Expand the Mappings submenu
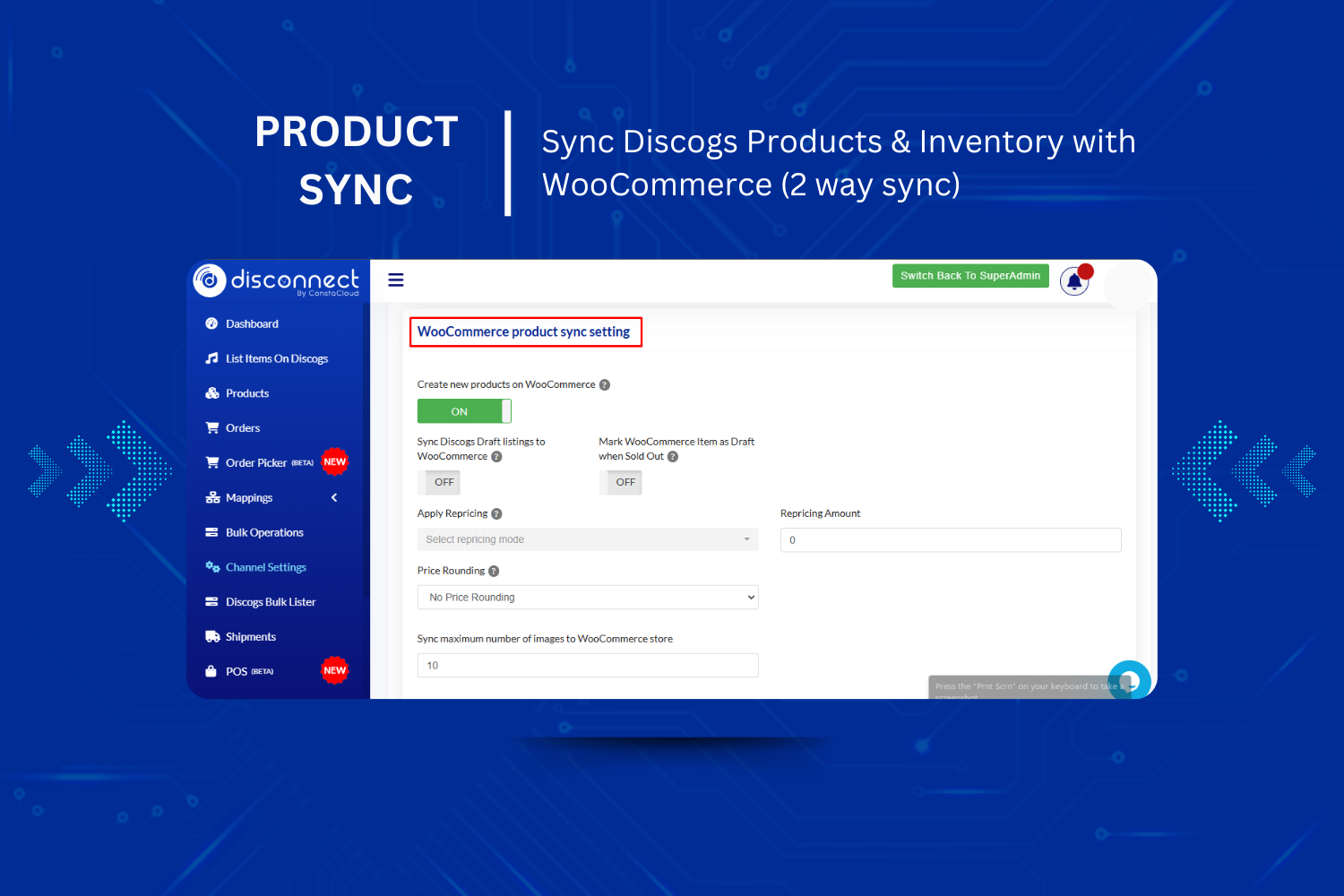This screenshot has width=1344, height=896. tap(248, 497)
